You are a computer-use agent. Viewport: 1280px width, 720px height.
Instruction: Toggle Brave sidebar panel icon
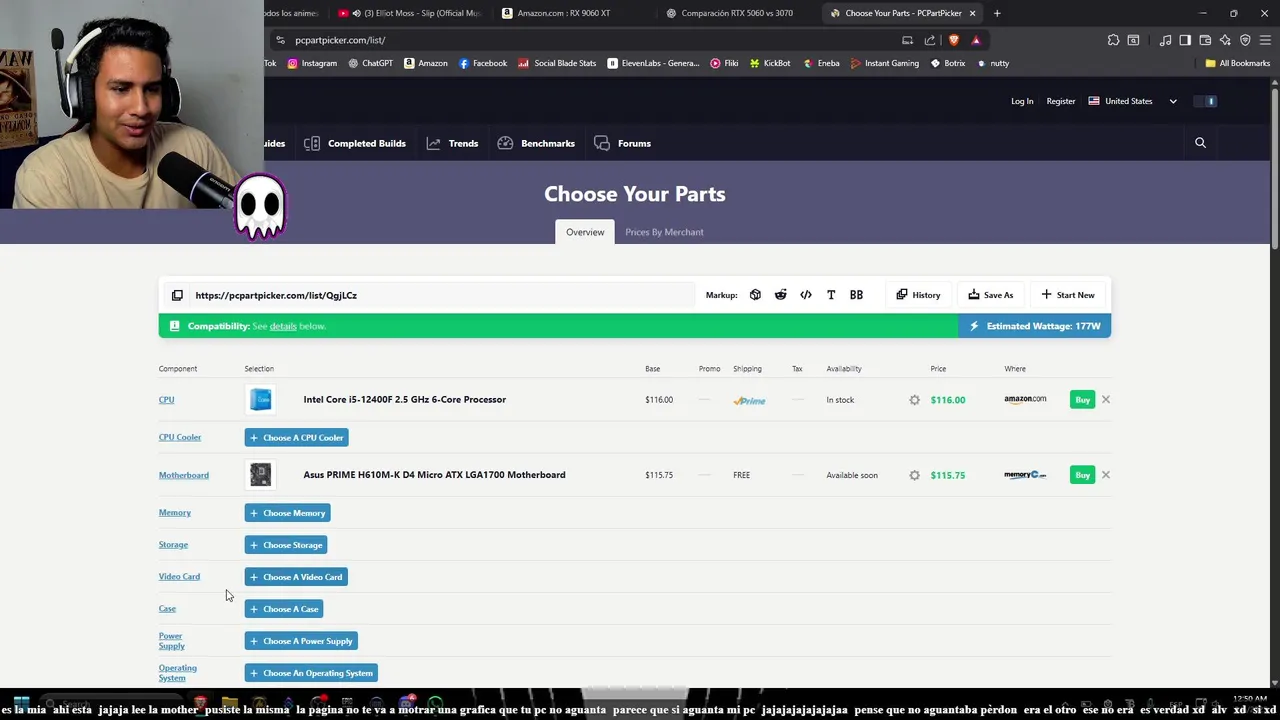point(1185,40)
